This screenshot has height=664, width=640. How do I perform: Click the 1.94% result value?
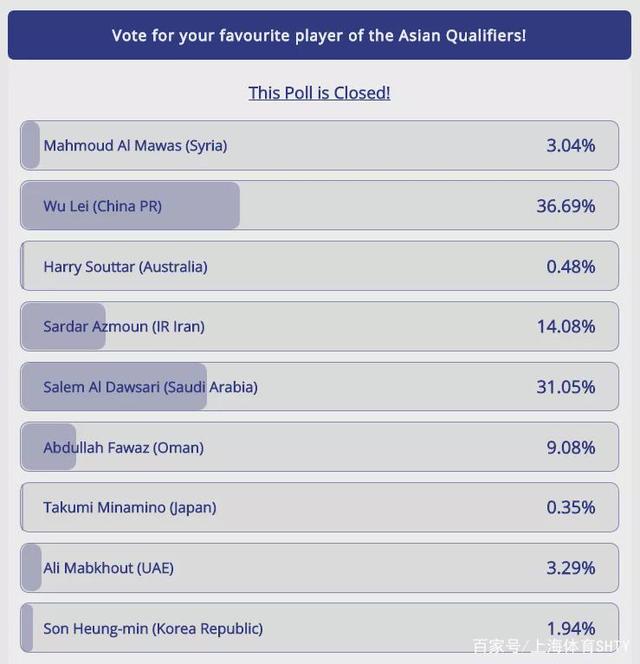pyautogui.click(x=570, y=629)
